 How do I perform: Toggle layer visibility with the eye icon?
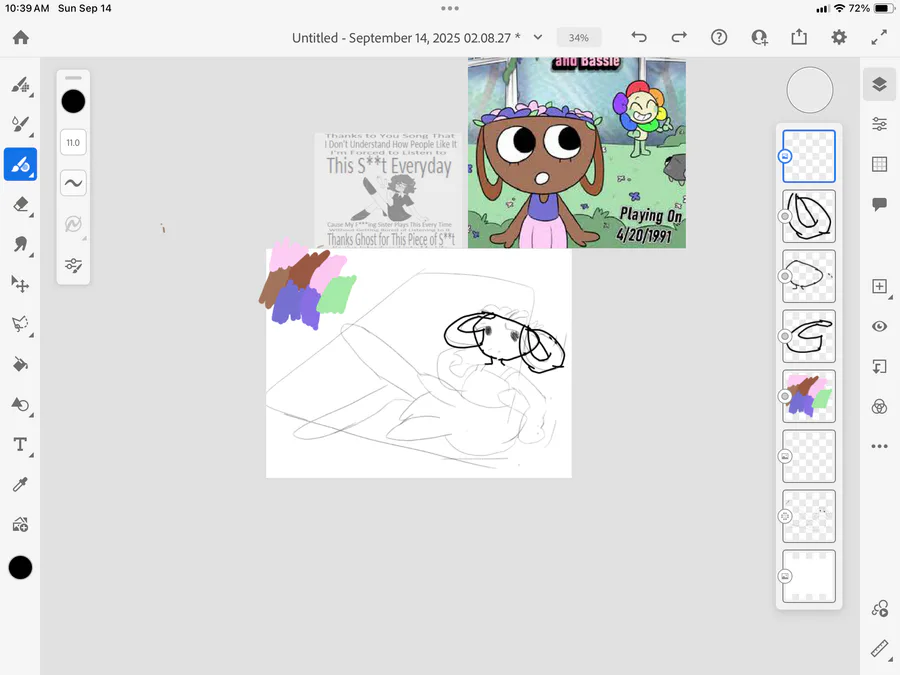[x=879, y=327]
